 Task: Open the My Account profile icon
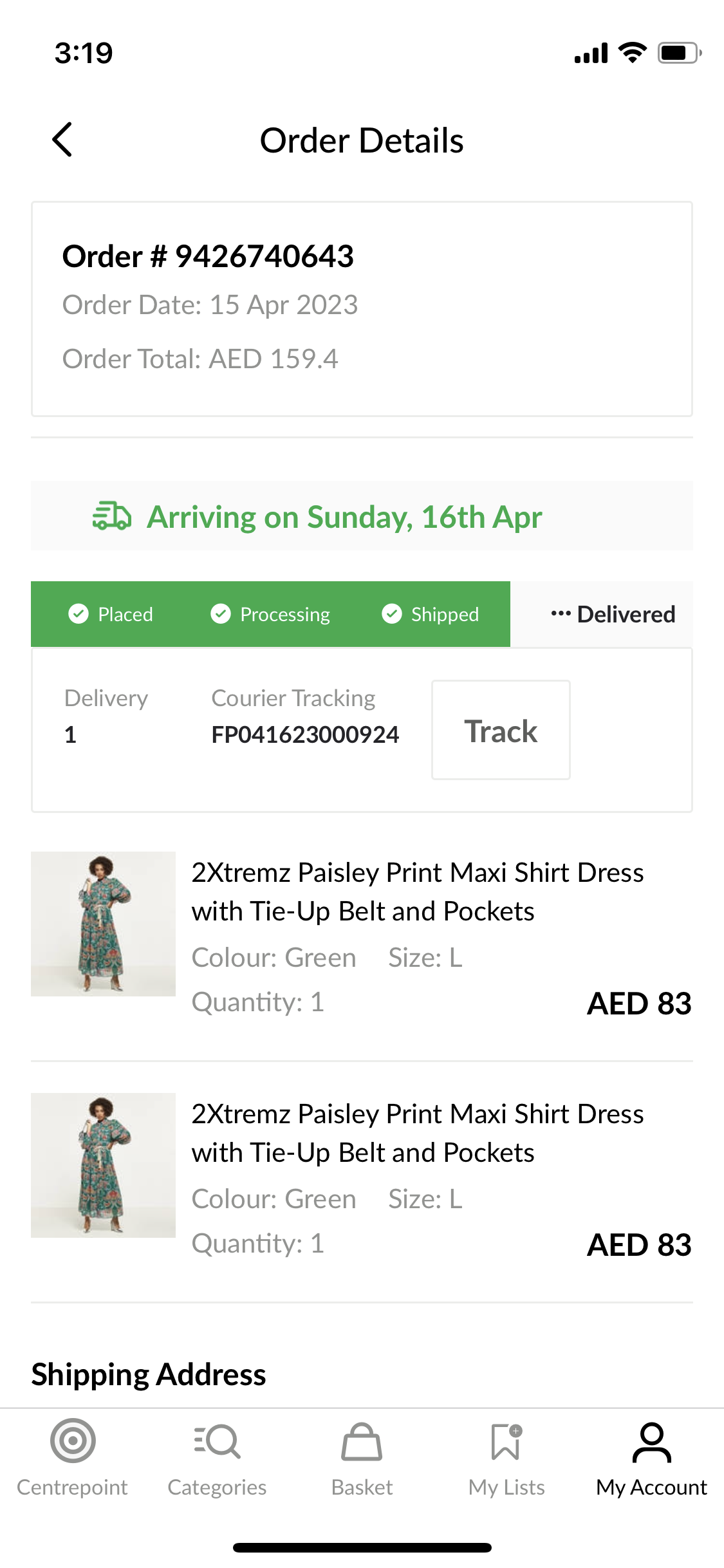pyautogui.click(x=651, y=1442)
